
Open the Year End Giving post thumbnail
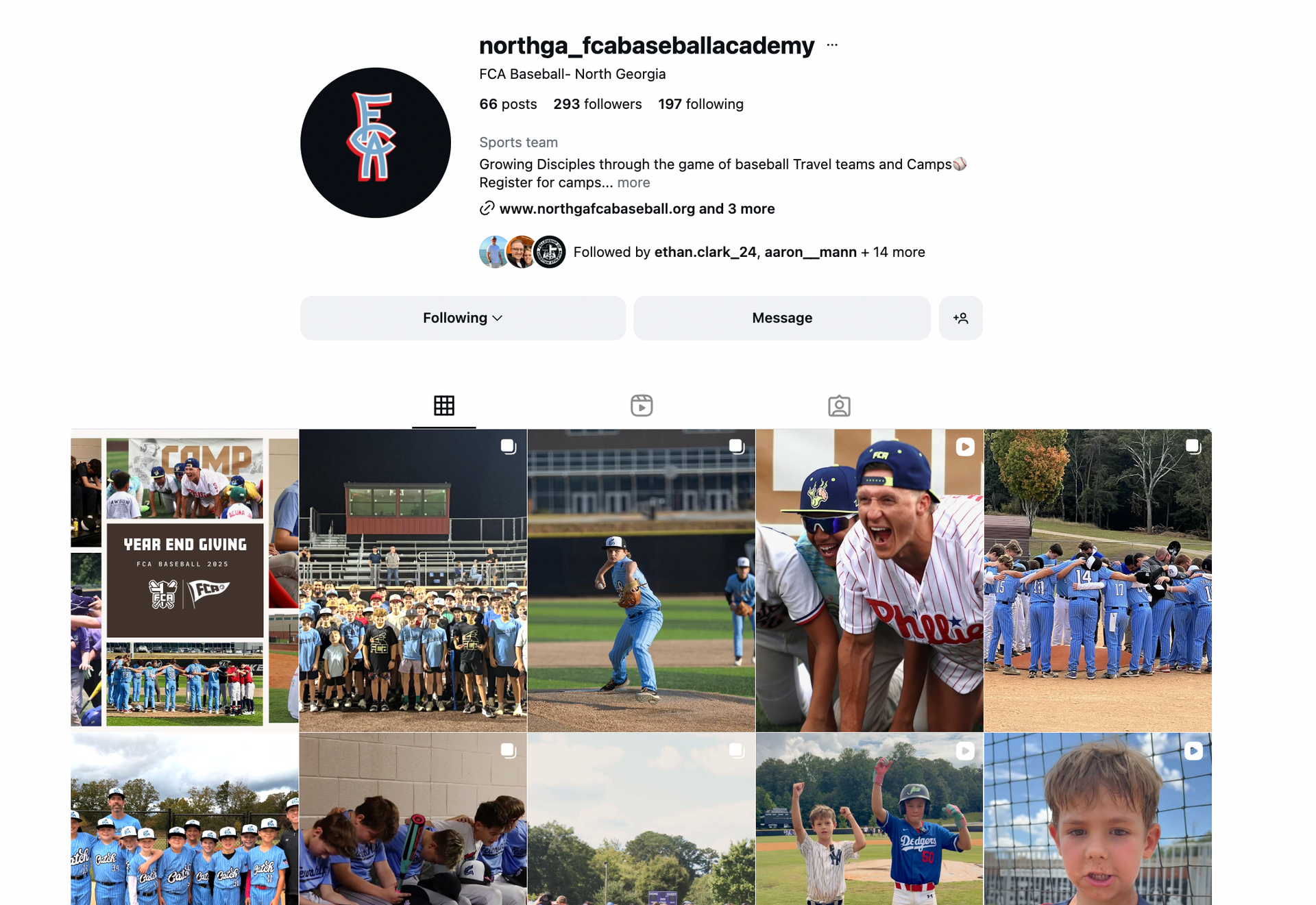tap(184, 580)
